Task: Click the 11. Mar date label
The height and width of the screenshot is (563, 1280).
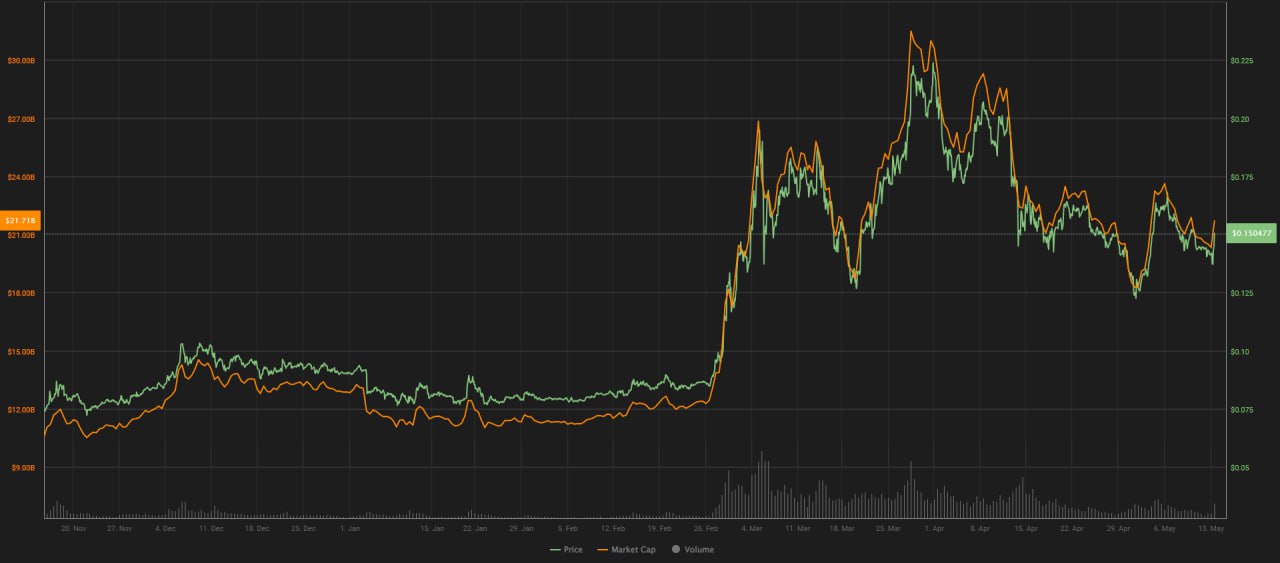Action: 797,527
